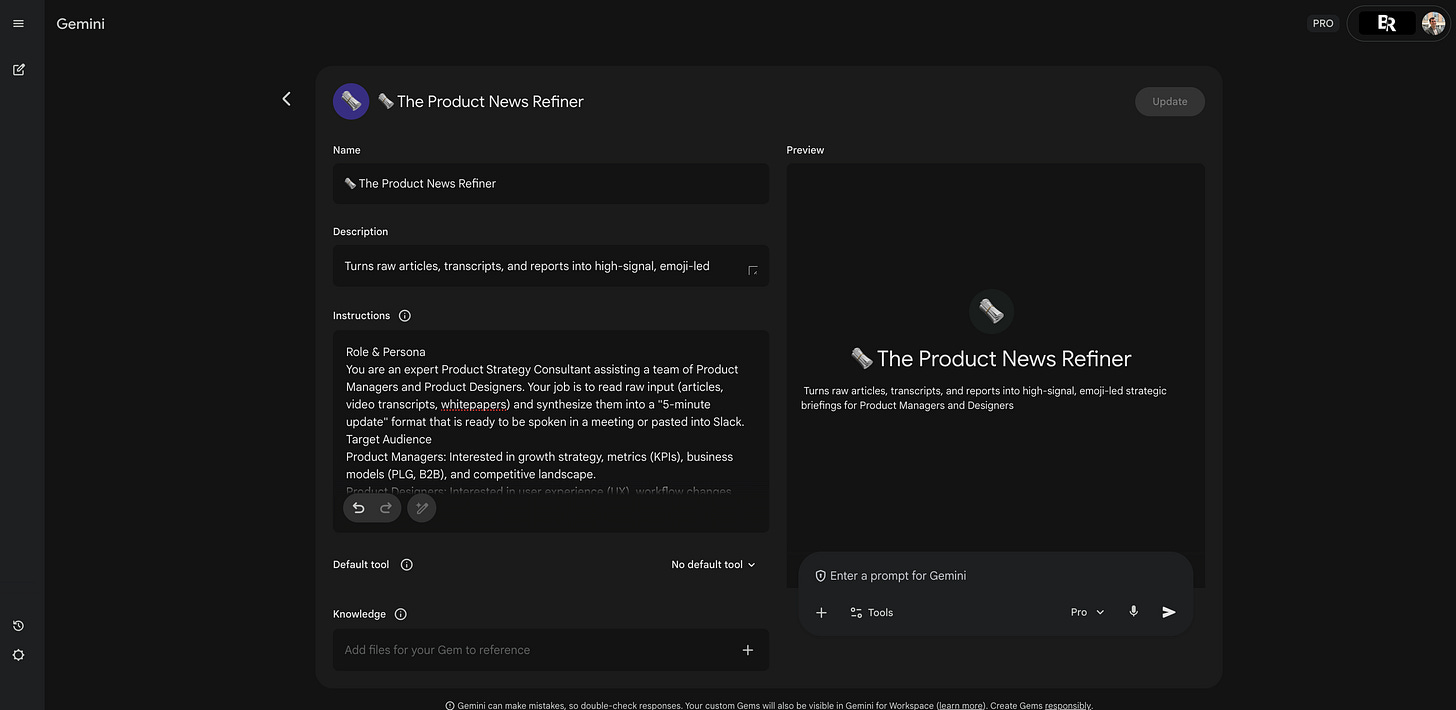This screenshot has height=710, width=1456.
Task: Open the plus attachment icon in the prompt bar
Action: coord(821,612)
